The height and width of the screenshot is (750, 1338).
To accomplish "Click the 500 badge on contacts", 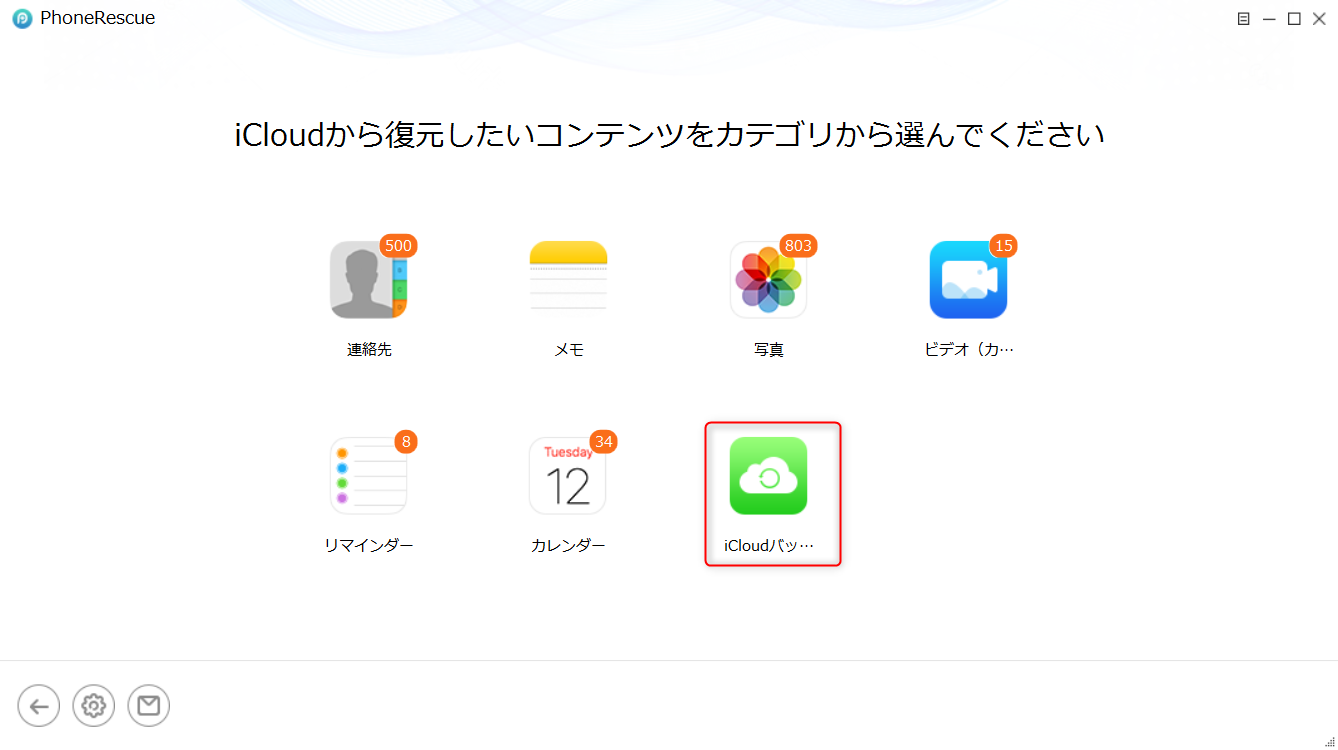I will 398,245.
